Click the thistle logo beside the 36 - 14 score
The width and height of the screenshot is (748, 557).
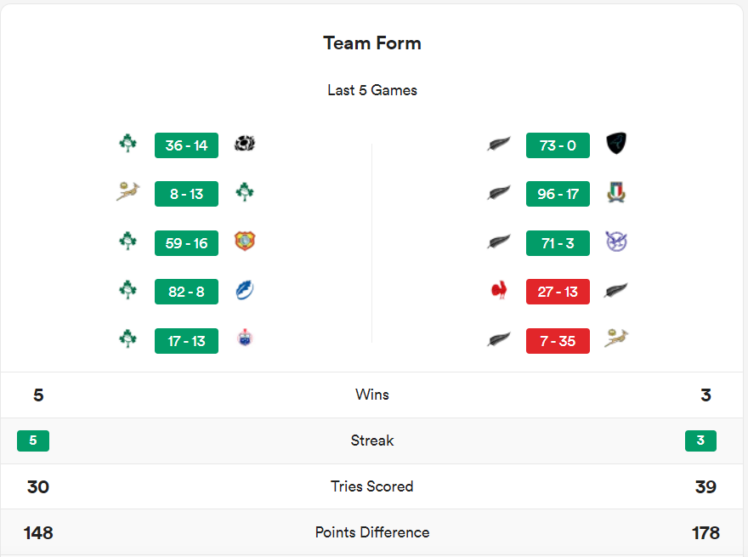tap(244, 144)
